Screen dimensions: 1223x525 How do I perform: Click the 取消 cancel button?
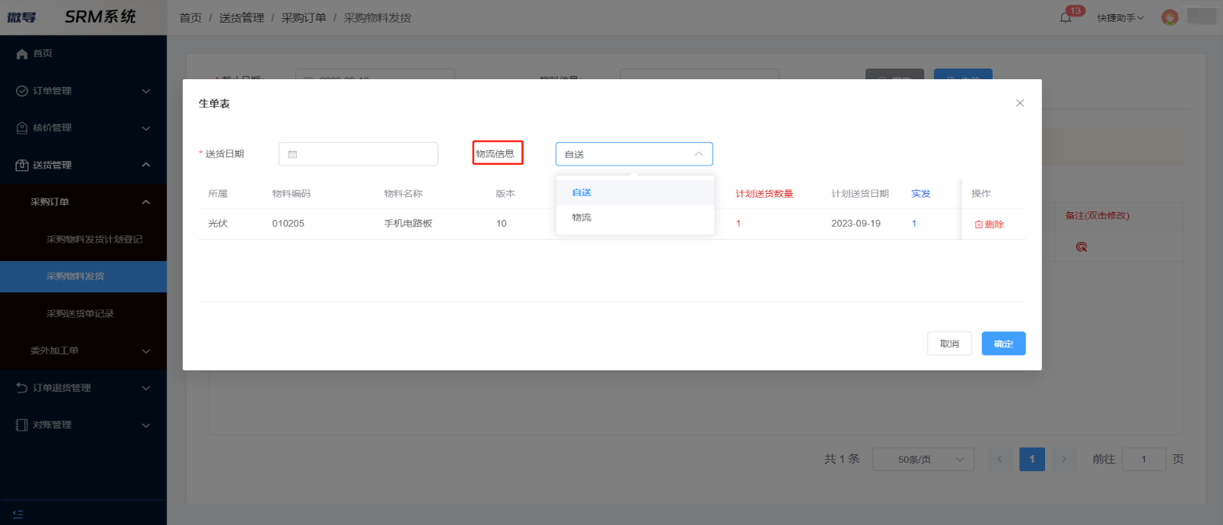pos(949,344)
